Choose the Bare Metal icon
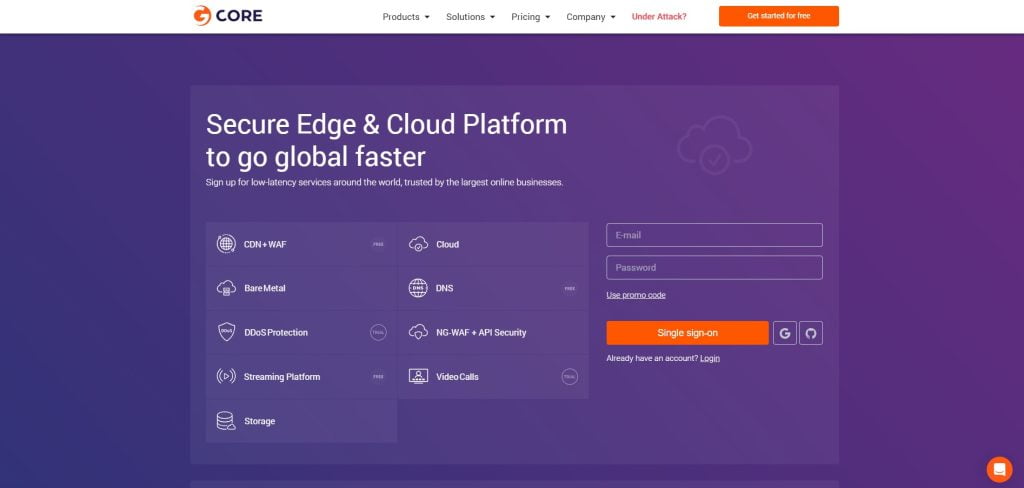 pyautogui.click(x=226, y=288)
